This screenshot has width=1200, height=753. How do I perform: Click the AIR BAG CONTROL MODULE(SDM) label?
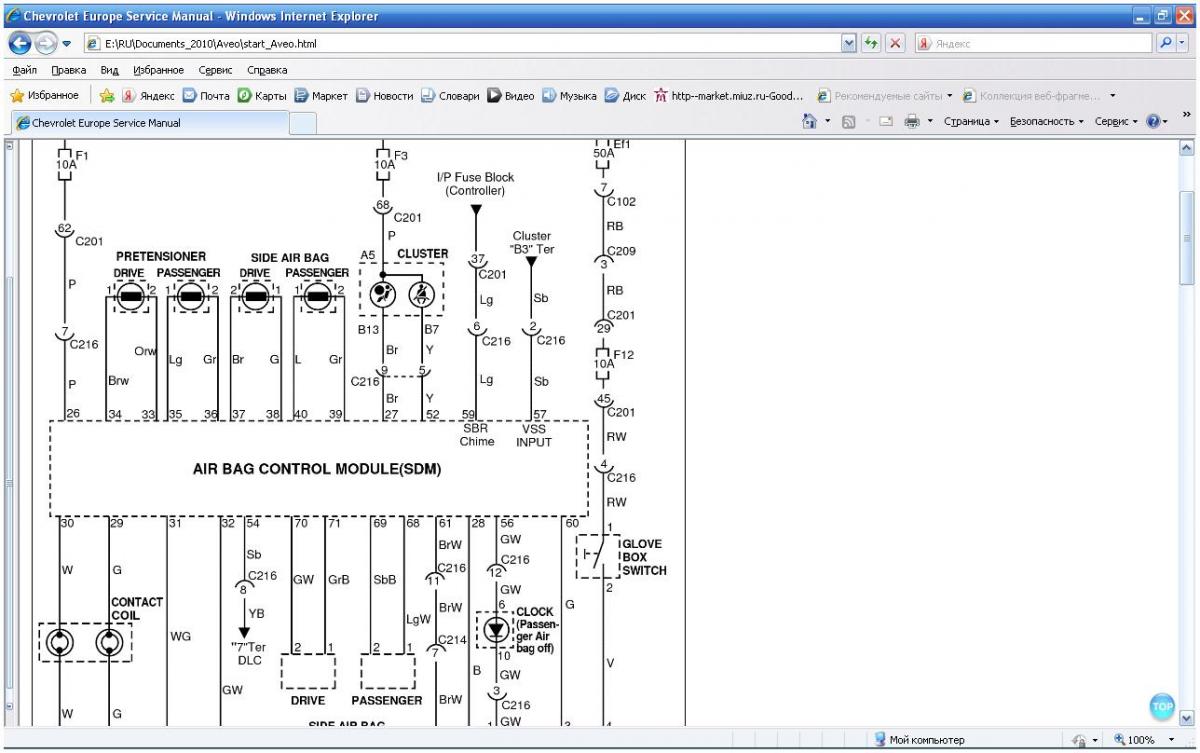317,468
